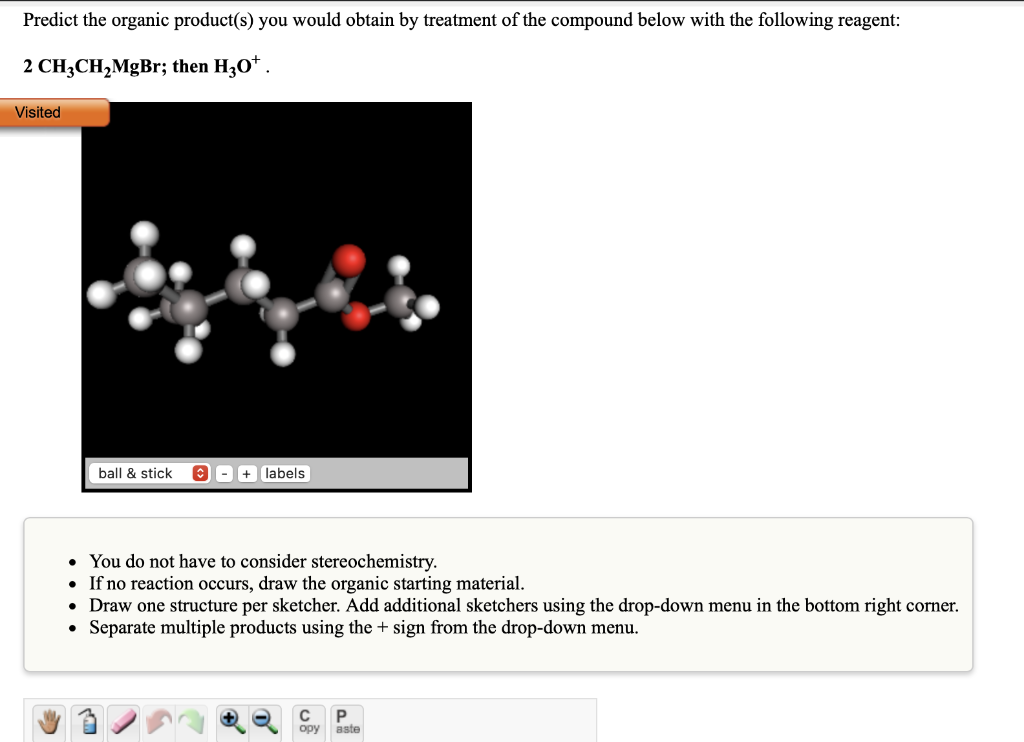Click 'If no reaction occurs' instruction line
The image size is (1024, 742).
(307, 583)
